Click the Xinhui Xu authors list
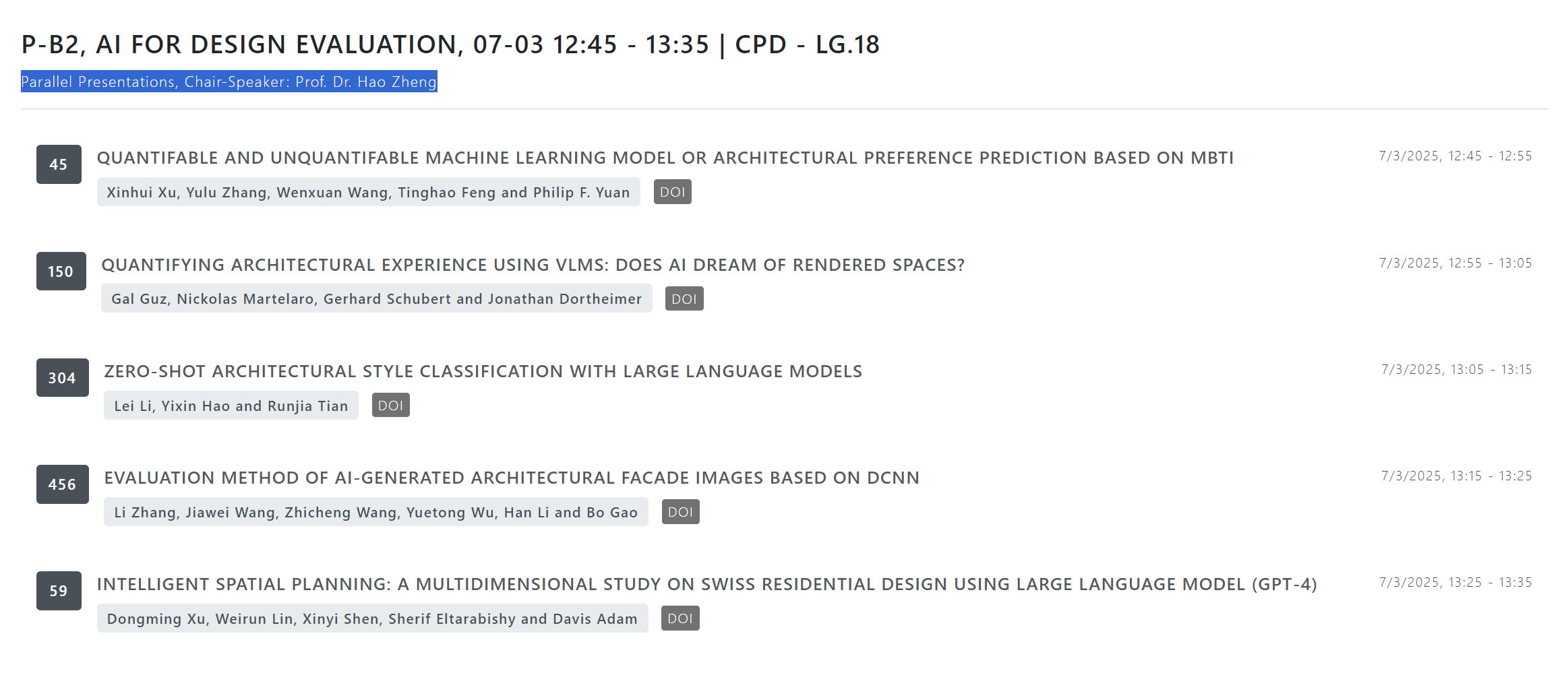This screenshot has width=1568, height=673. pos(368,192)
